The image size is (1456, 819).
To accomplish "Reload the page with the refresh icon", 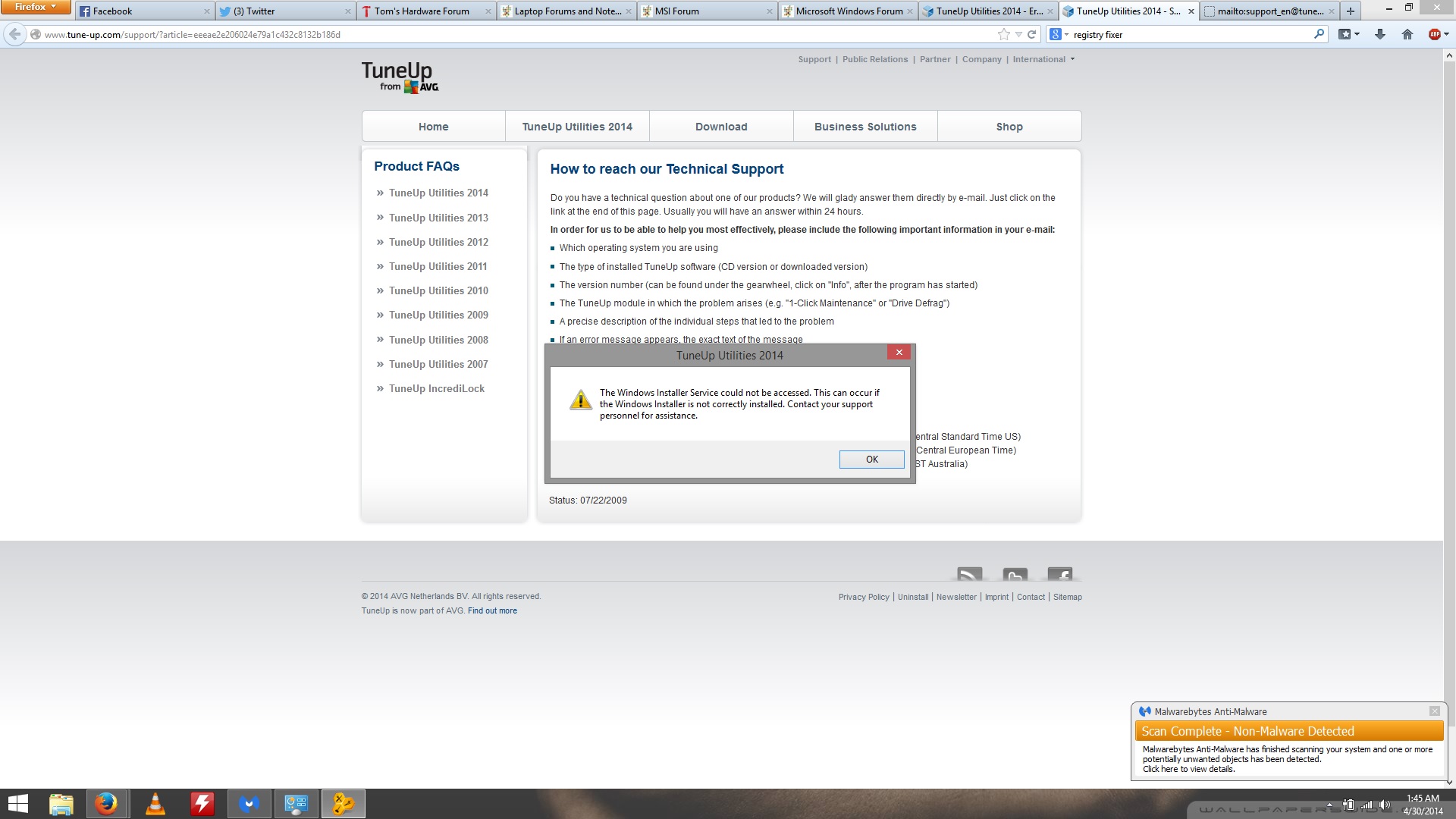I will click(1031, 34).
